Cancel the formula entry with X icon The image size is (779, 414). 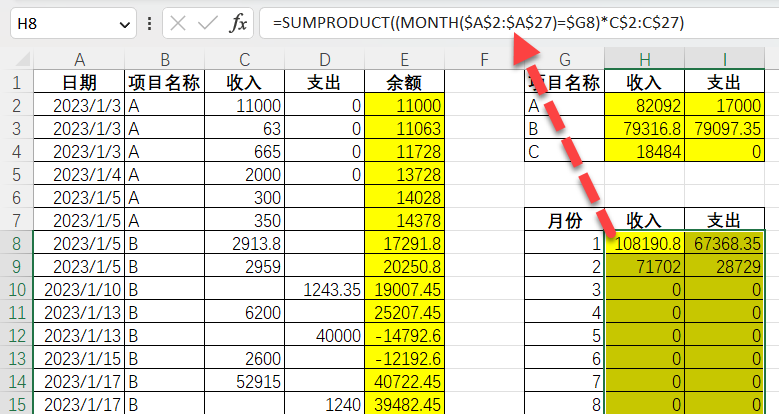[178, 23]
